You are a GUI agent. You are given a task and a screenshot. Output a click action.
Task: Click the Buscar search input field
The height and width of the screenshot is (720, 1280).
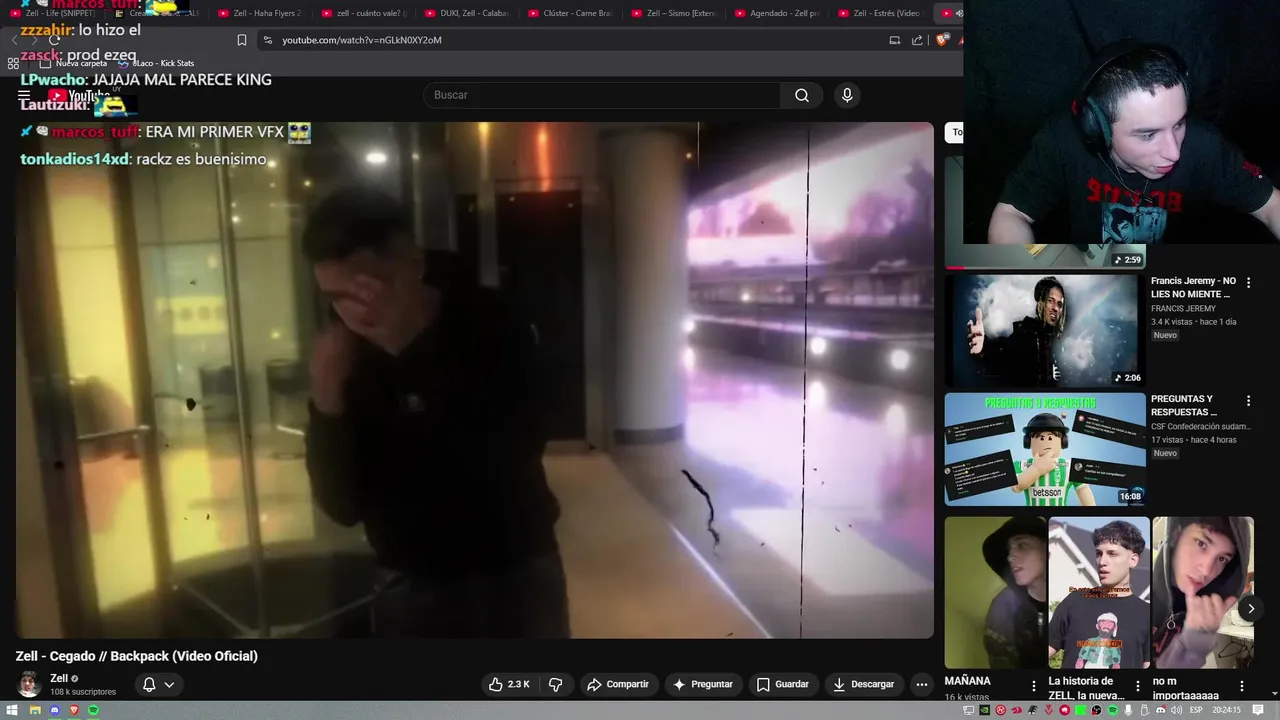tap(602, 95)
